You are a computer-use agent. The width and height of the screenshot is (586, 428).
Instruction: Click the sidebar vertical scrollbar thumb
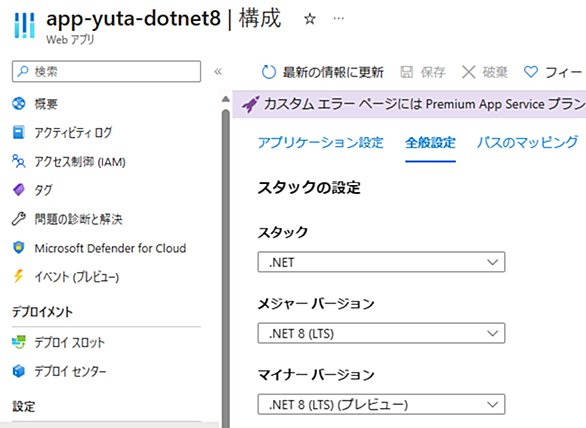pos(225,267)
